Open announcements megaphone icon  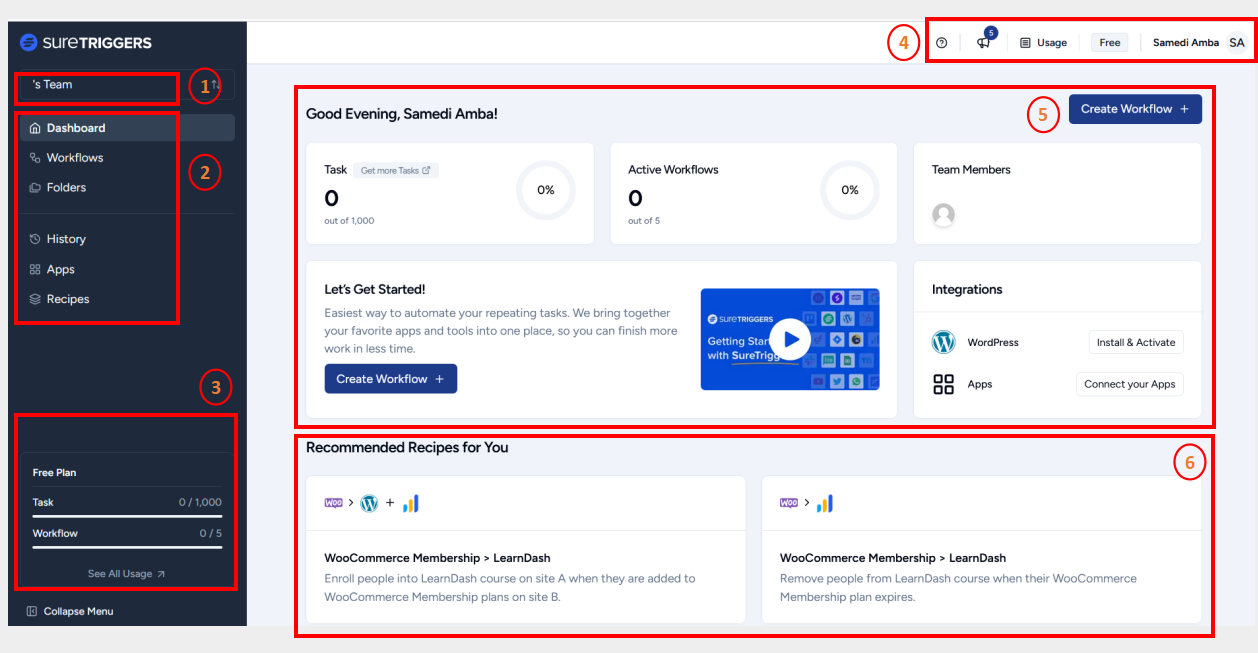point(985,40)
